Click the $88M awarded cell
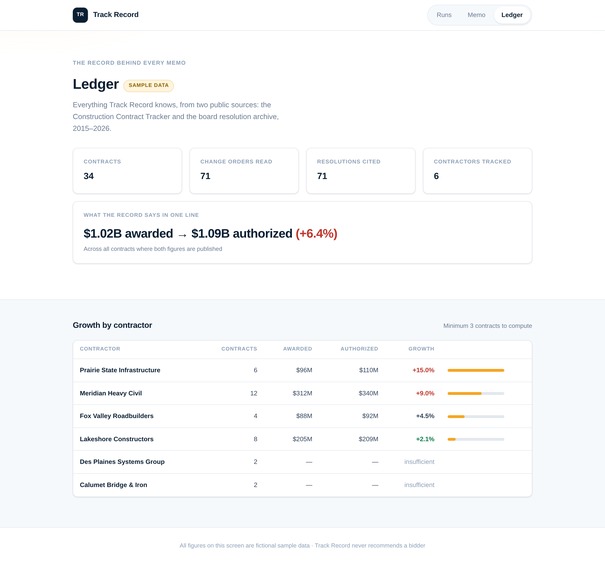 point(304,416)
